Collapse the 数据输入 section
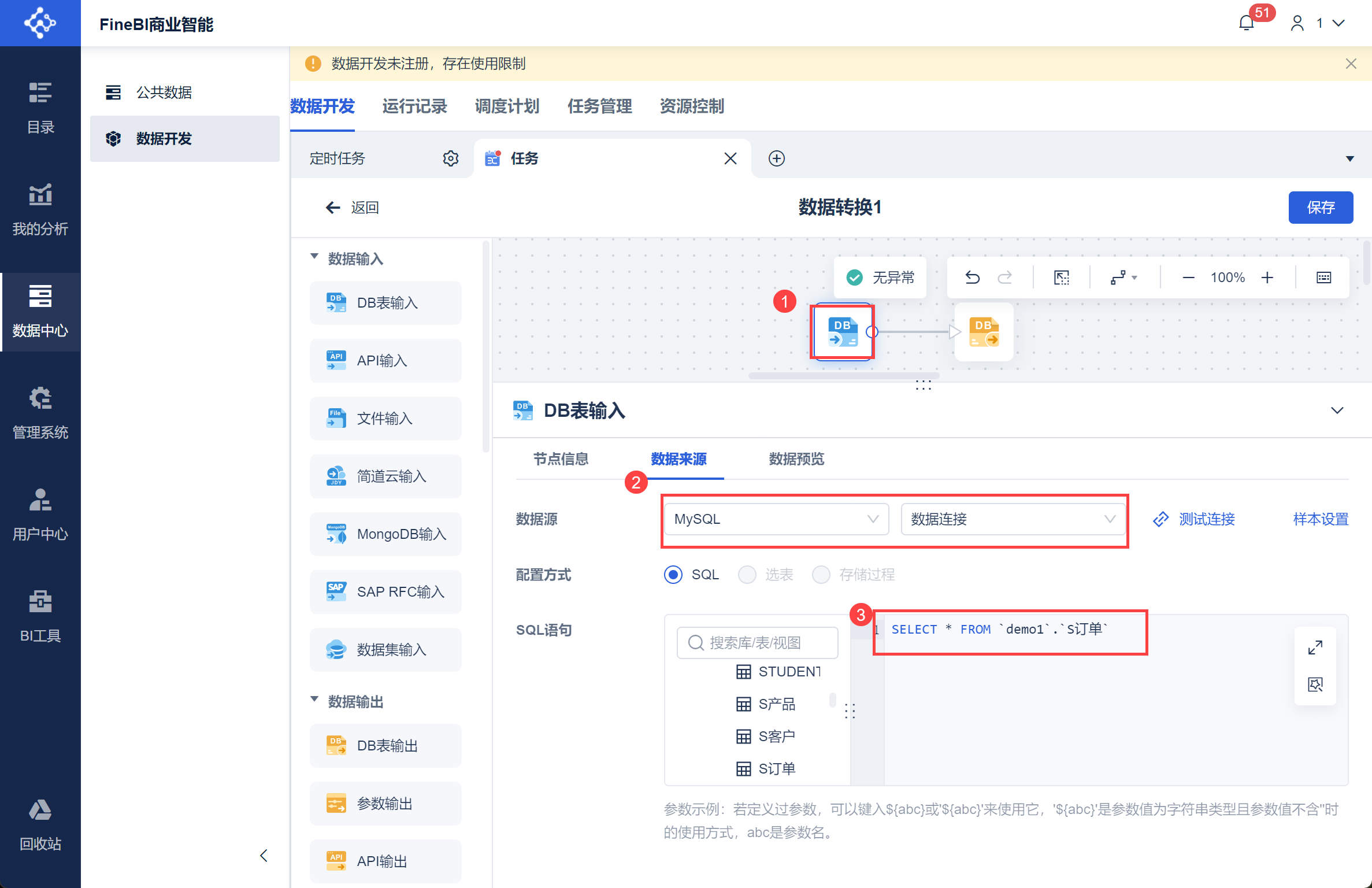The height and width of the screenshot is (888, 1372). point(314,257)
